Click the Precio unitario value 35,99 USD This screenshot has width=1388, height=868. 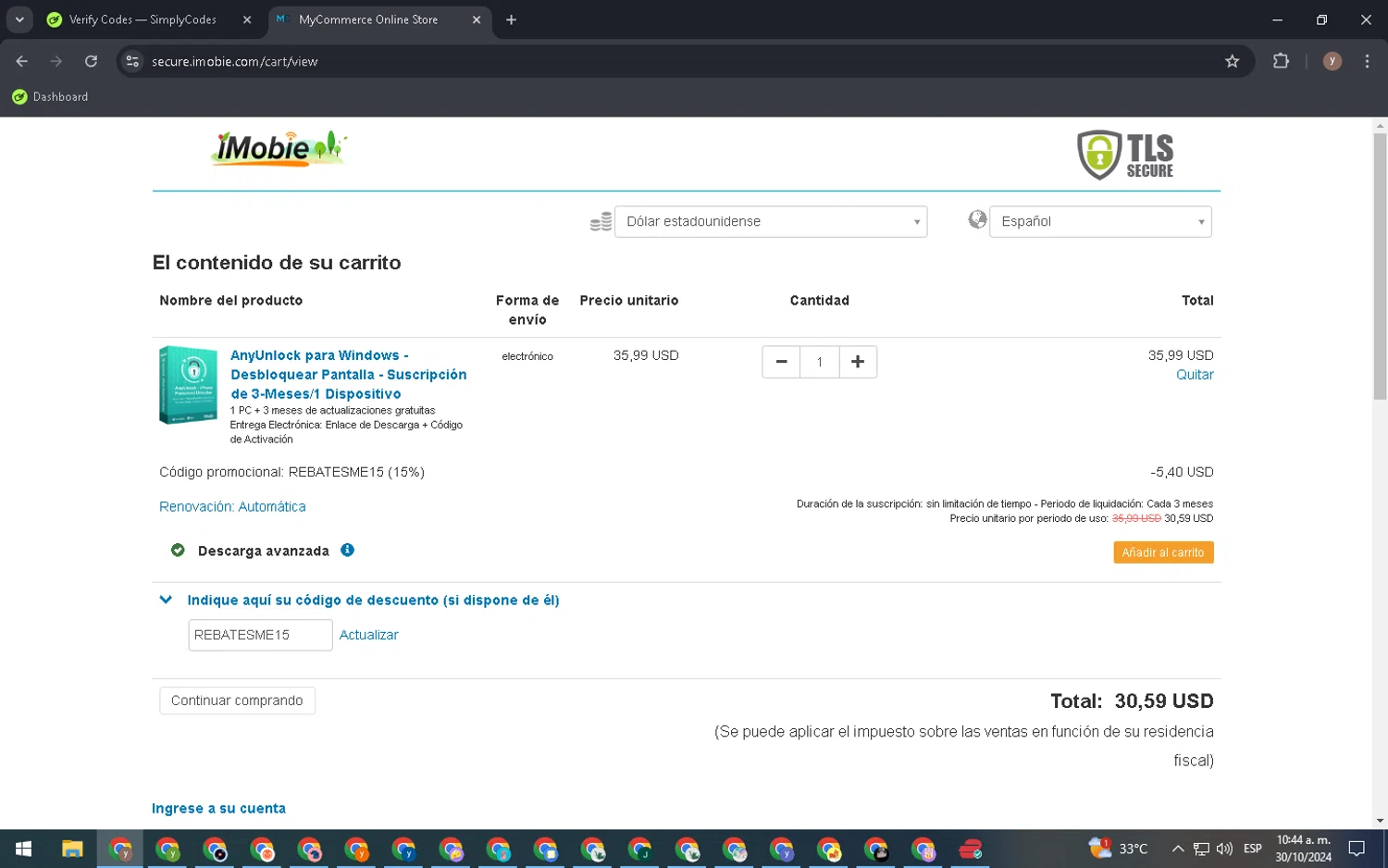pos(646,355)
